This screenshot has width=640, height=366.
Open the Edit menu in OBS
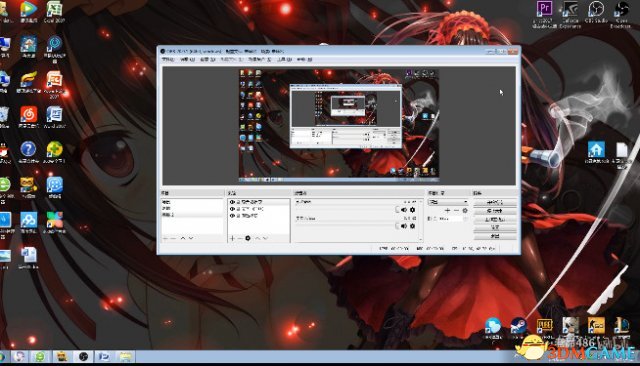[x=187, y=60]
